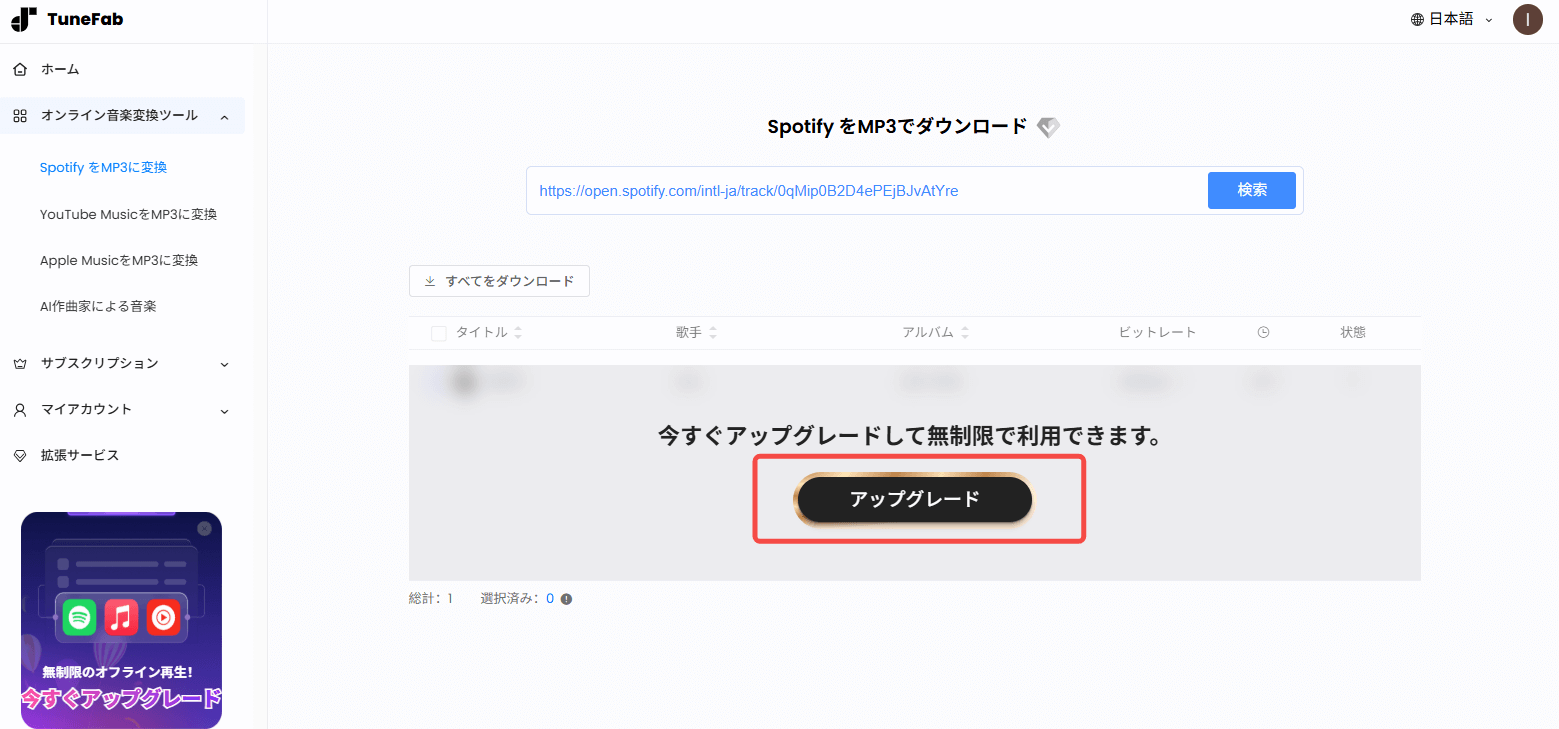Open the user avatar in top right
Screen dimensions: 1559x729
[1527, 19]
